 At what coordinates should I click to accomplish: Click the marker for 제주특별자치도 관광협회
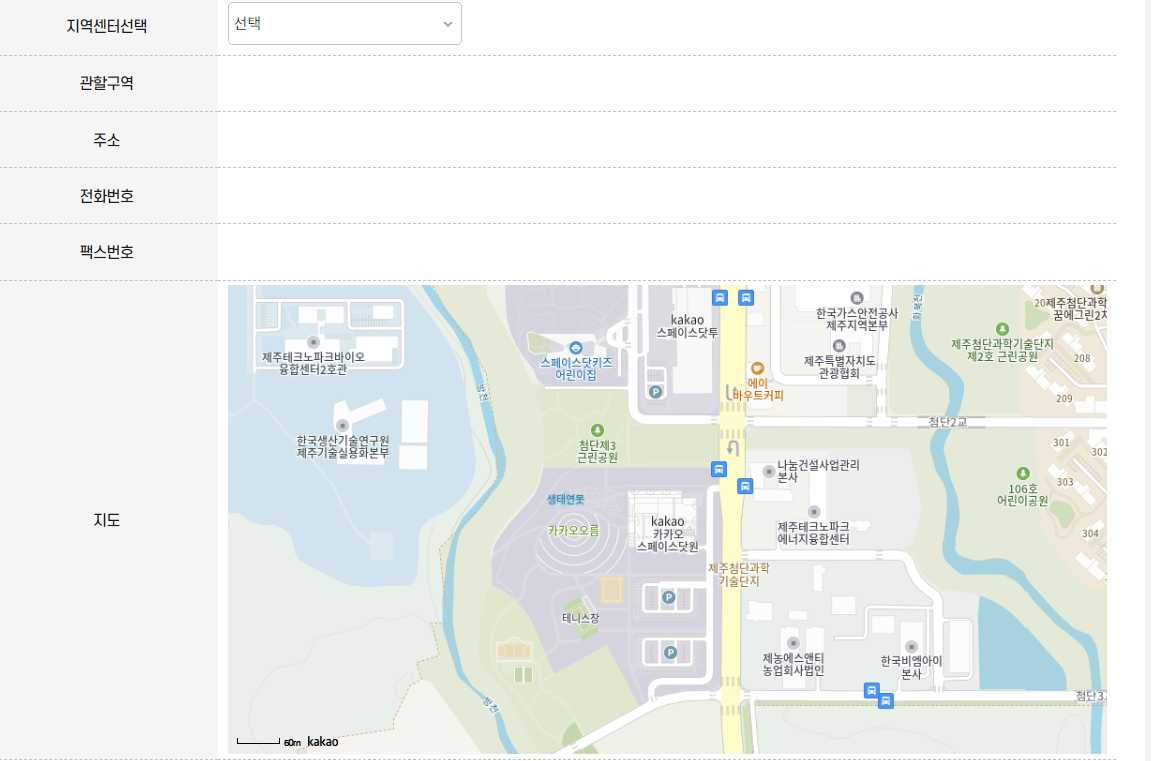(837, 345)
